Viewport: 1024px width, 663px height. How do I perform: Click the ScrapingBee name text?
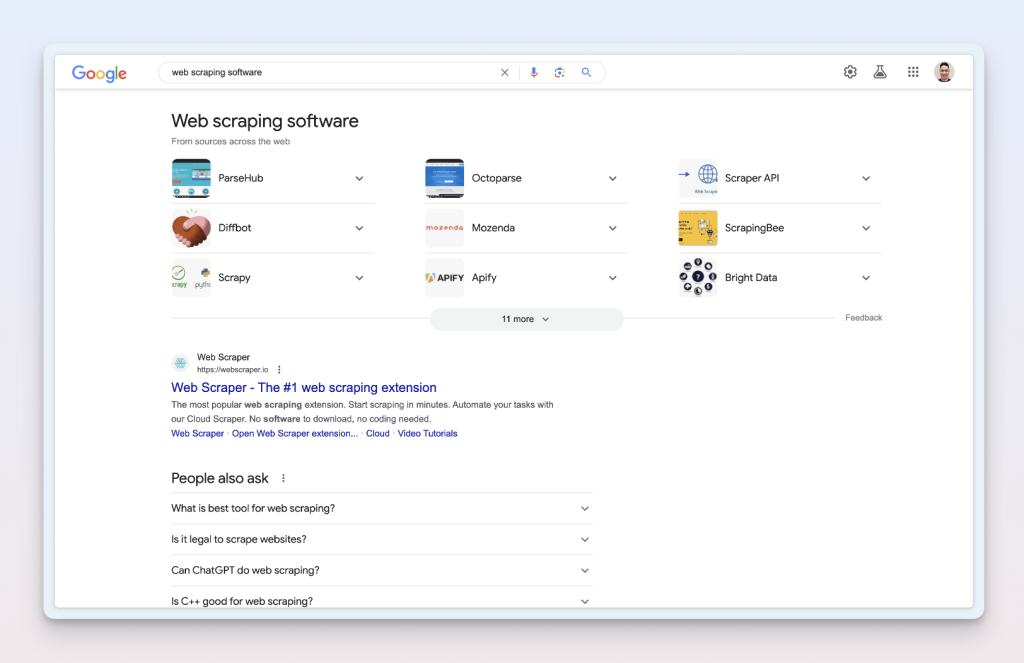(754, 228)
